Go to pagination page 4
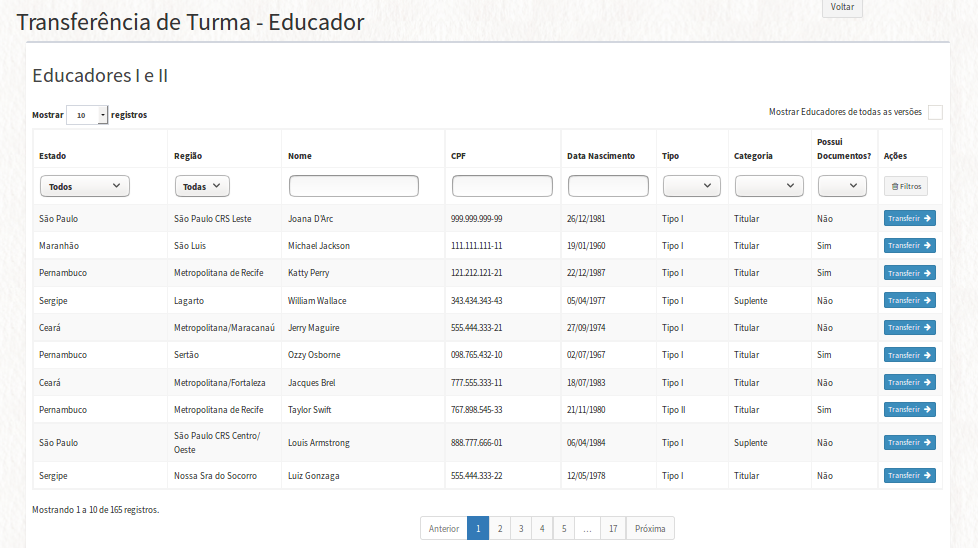This screenshot has width=978, height=548. click(x=542, y=529)
